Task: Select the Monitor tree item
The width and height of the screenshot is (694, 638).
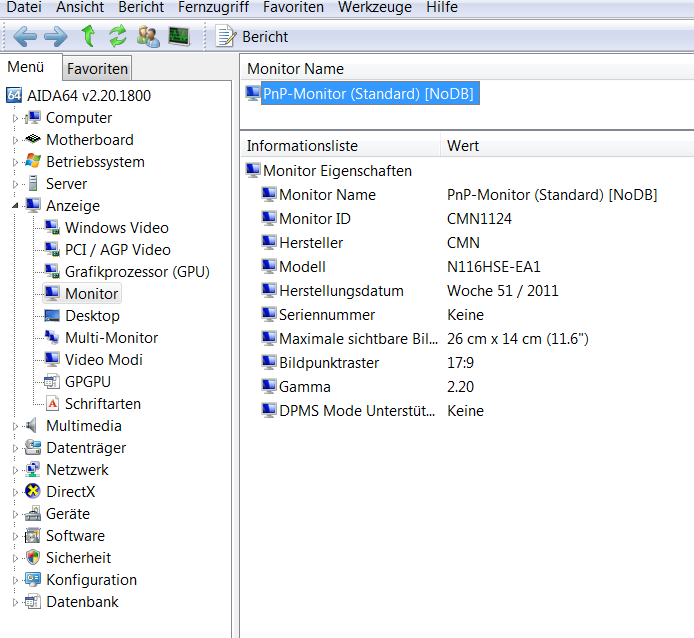Action: (x=91, y=294)
